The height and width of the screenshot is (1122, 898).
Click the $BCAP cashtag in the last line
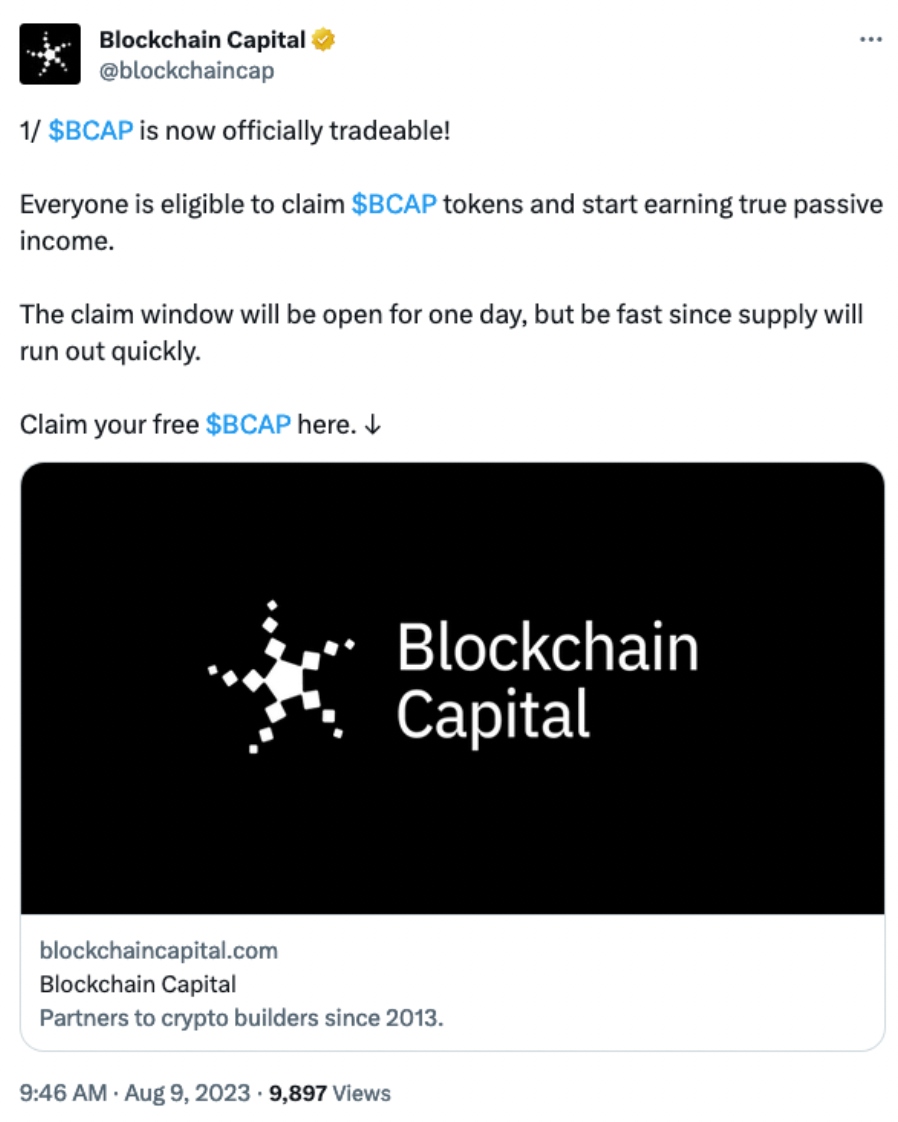pos(247,424)
